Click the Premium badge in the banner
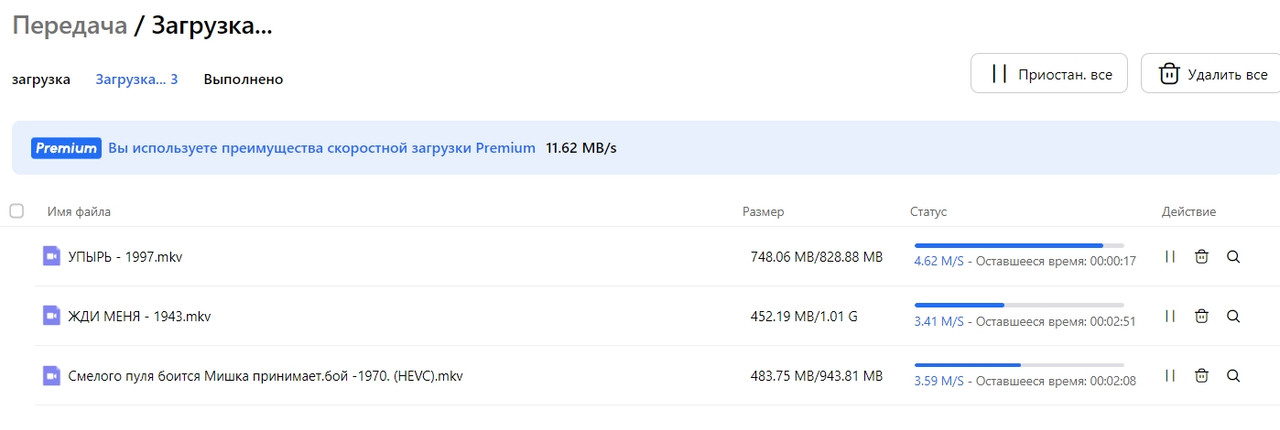1280x430 pixels. (x=66, y=148)
